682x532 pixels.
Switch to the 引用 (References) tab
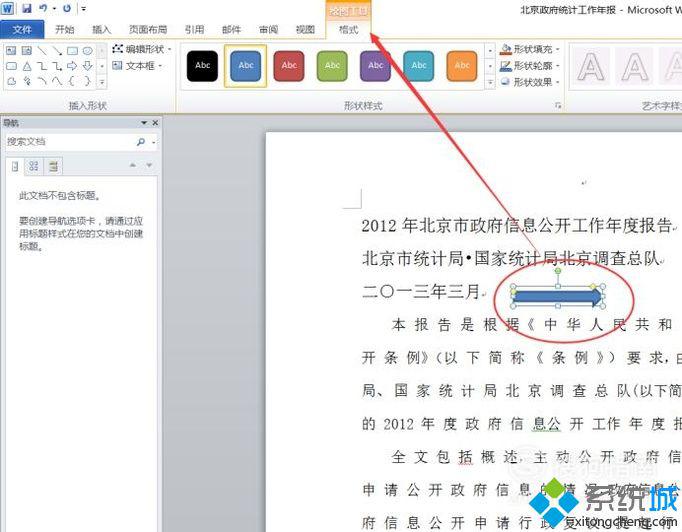tap(194, 30)
